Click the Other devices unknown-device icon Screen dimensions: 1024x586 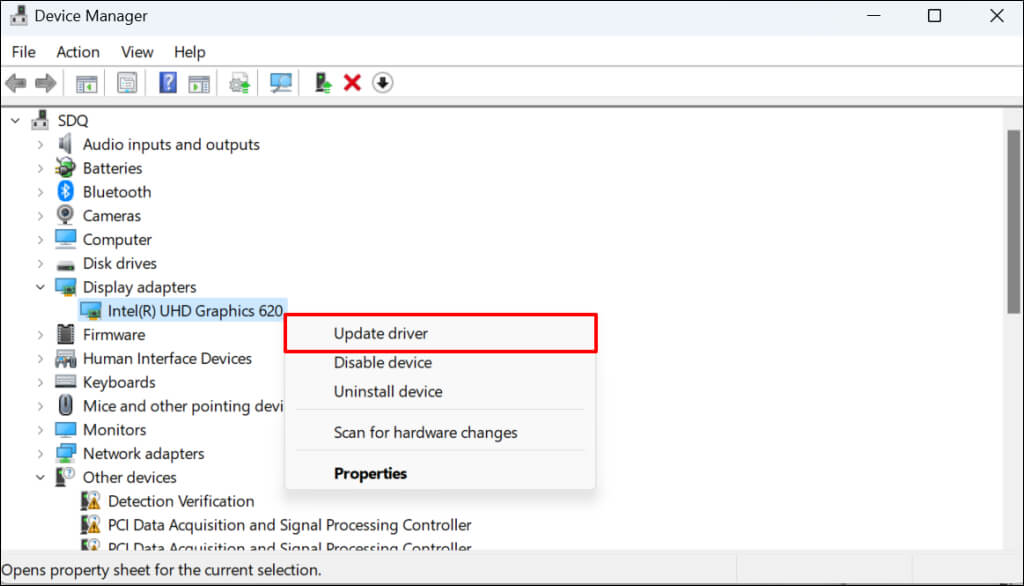[65, 477]
